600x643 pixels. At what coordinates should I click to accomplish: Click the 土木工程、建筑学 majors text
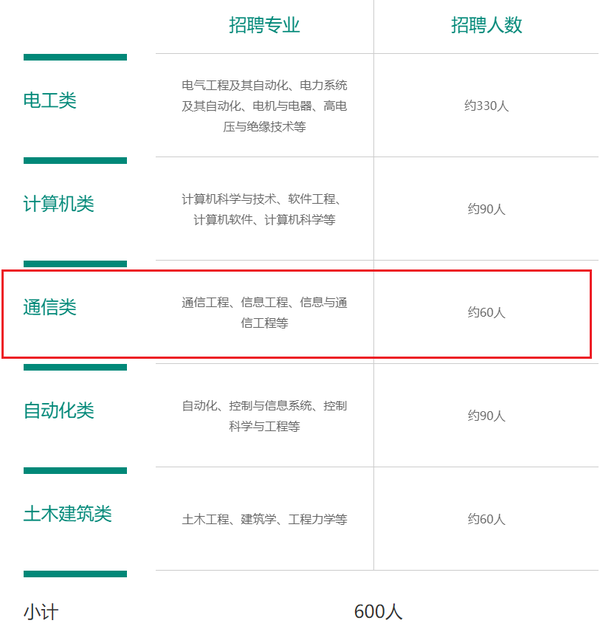[x=265, y=519]
